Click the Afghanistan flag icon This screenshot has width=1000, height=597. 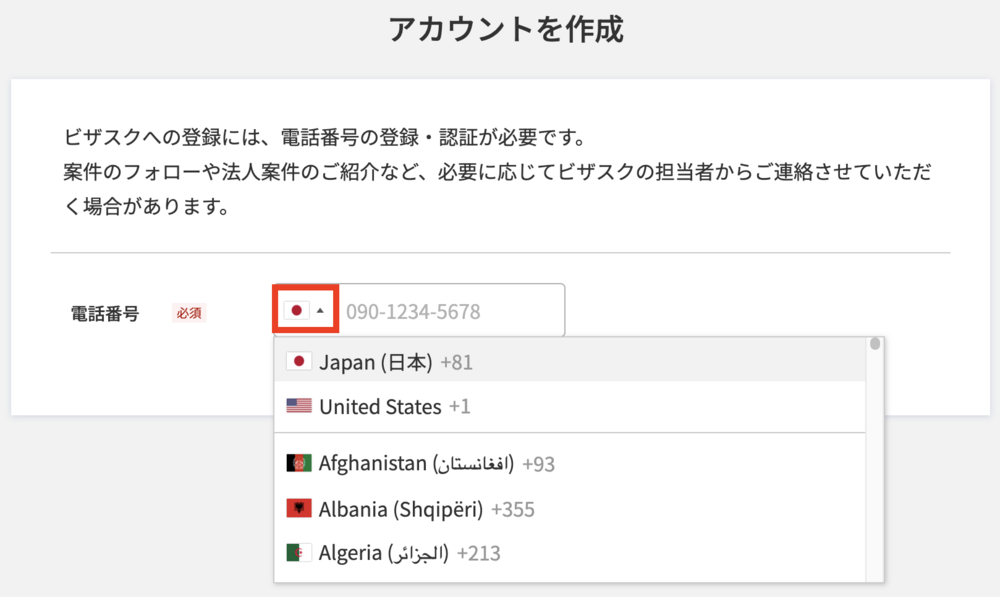pos(298,463)
